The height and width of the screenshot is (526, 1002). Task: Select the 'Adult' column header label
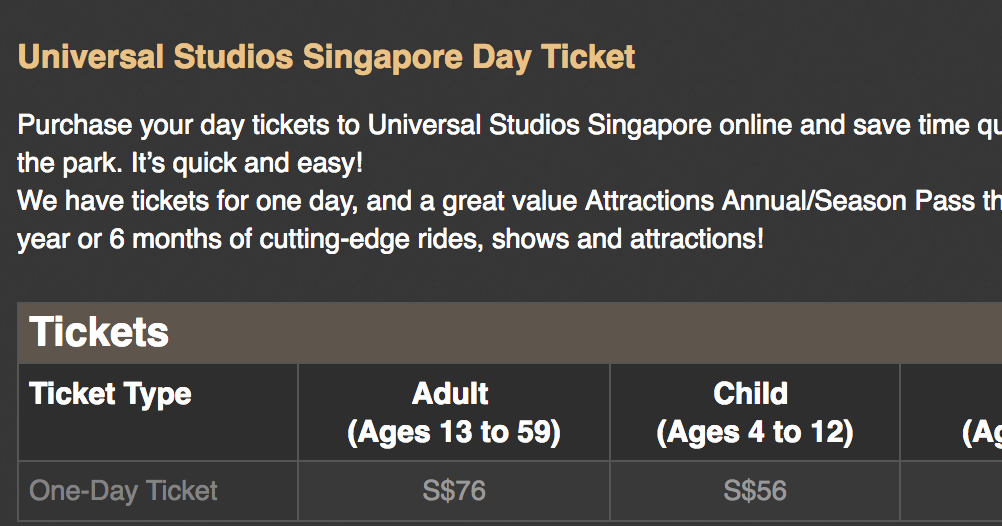point(450,394)
